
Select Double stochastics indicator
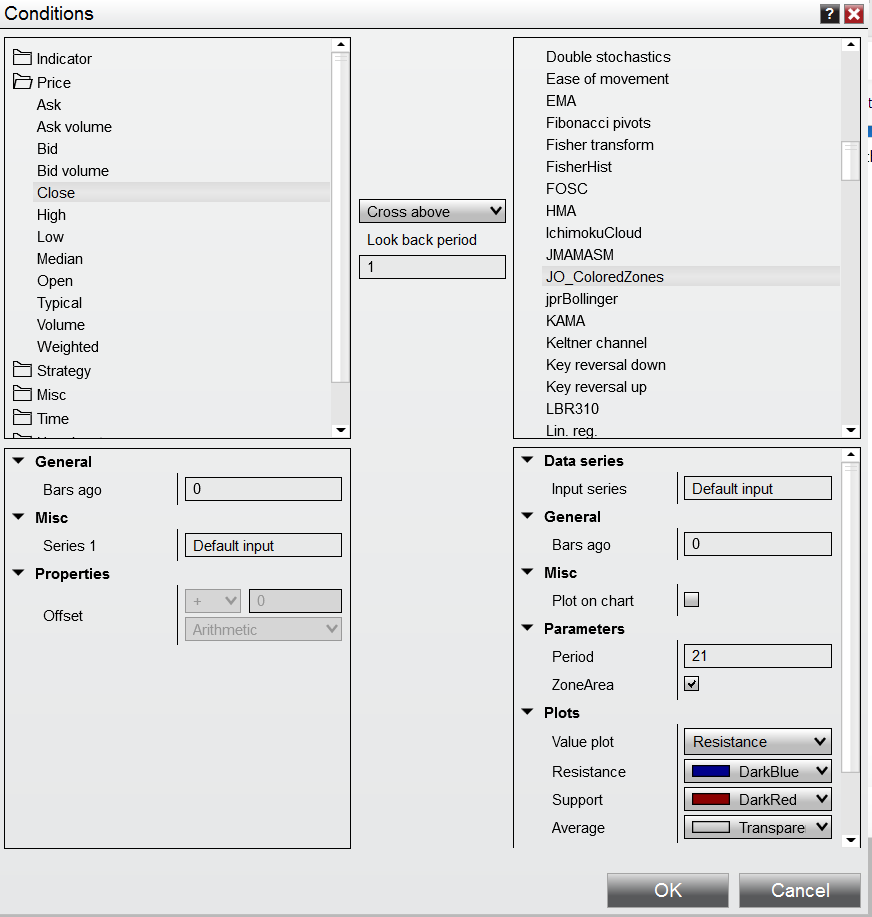(x=608, y=57)
